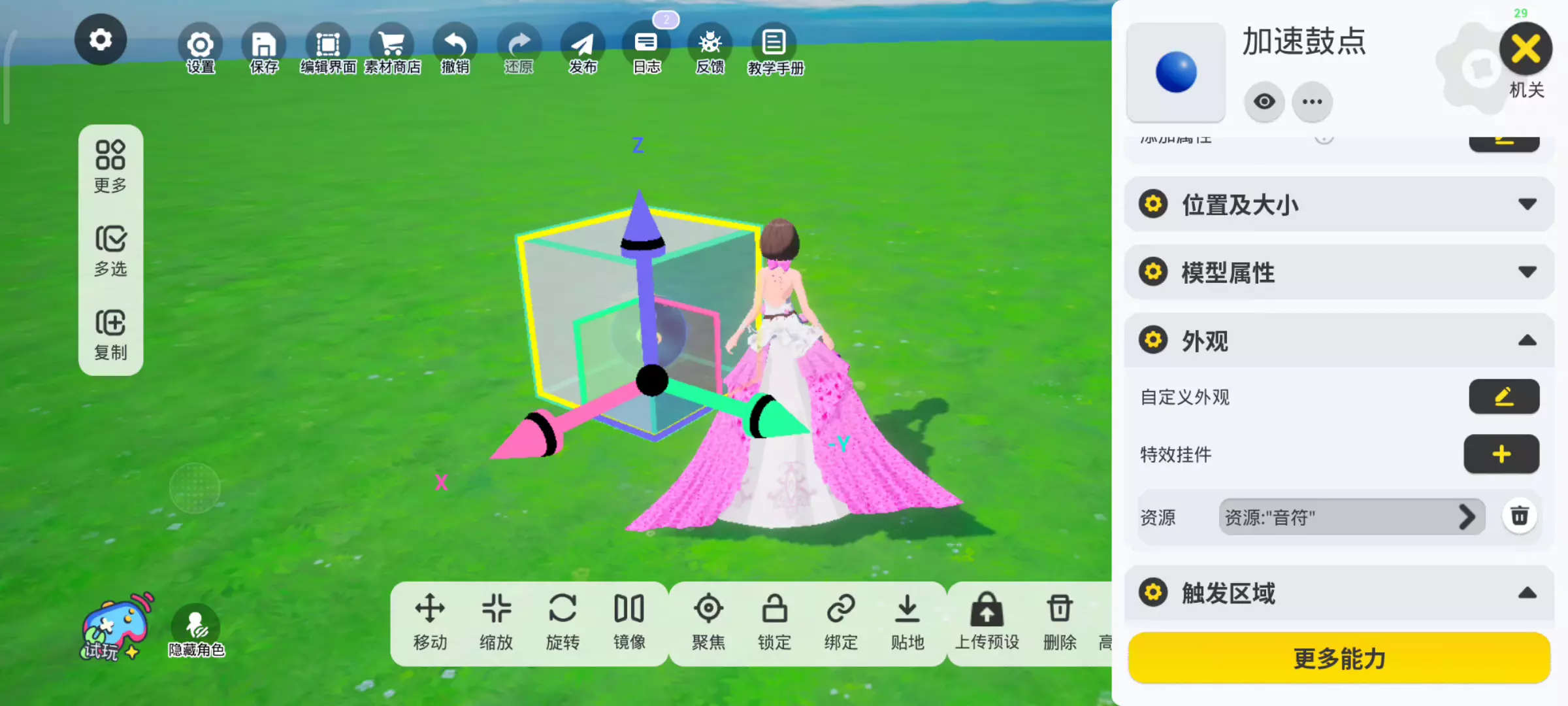Image resolution: width=1568 pixels, height=706 pixels.
Task: Click the blue sphere object thumbnail
Action: click(1176, 73)
